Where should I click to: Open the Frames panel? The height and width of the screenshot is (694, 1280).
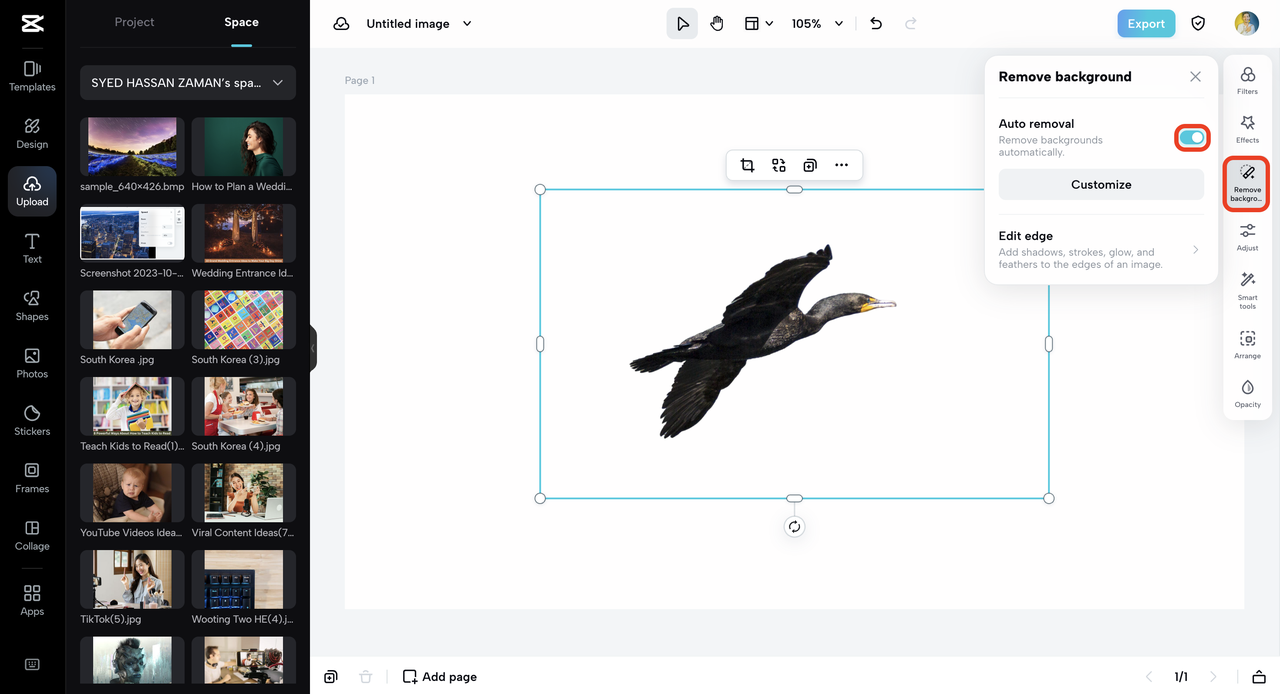[32, 477]
